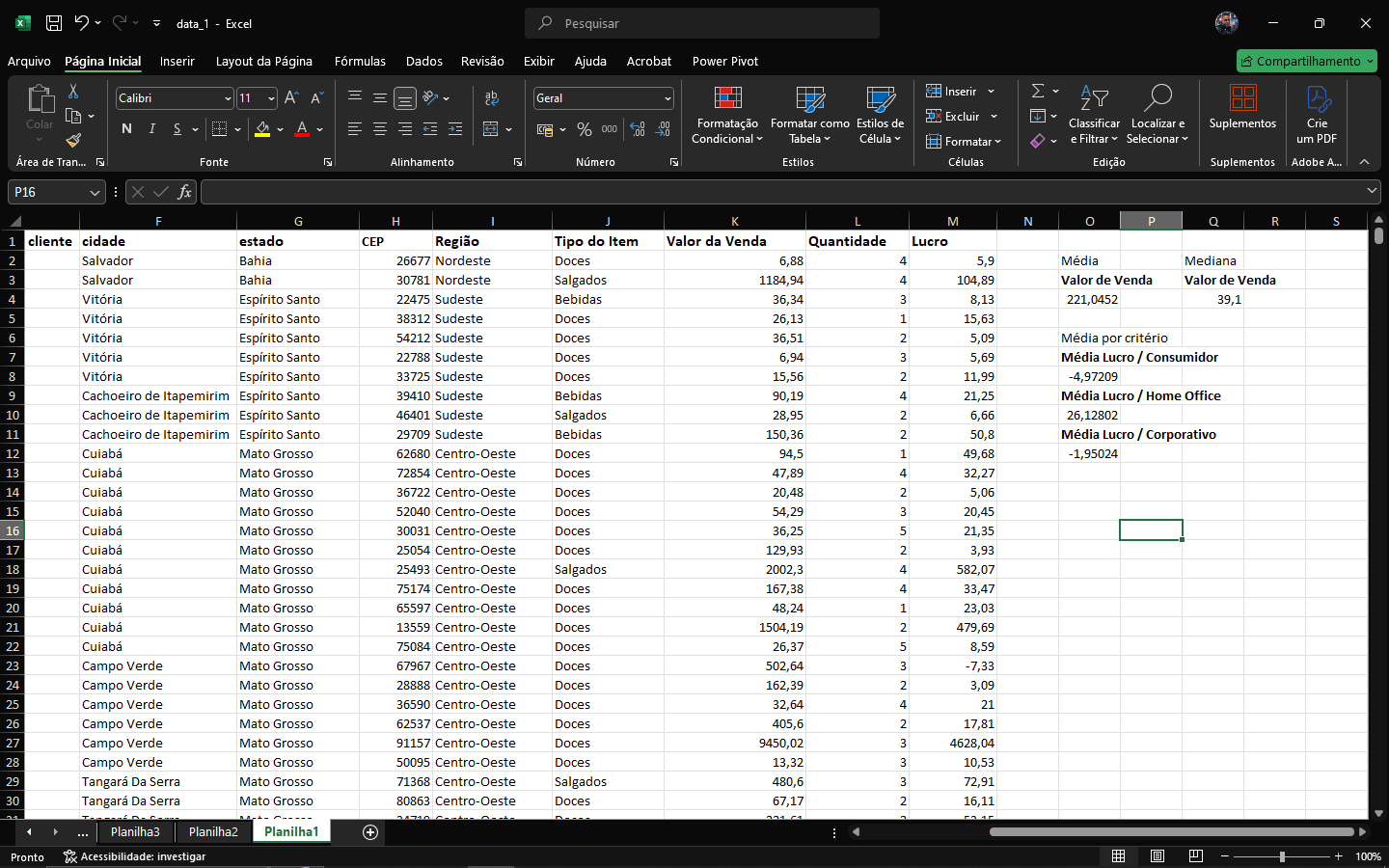Switch to the Dados ribbon tab
The width and height of the screenshot is (1389, 868).
(423, 61)
